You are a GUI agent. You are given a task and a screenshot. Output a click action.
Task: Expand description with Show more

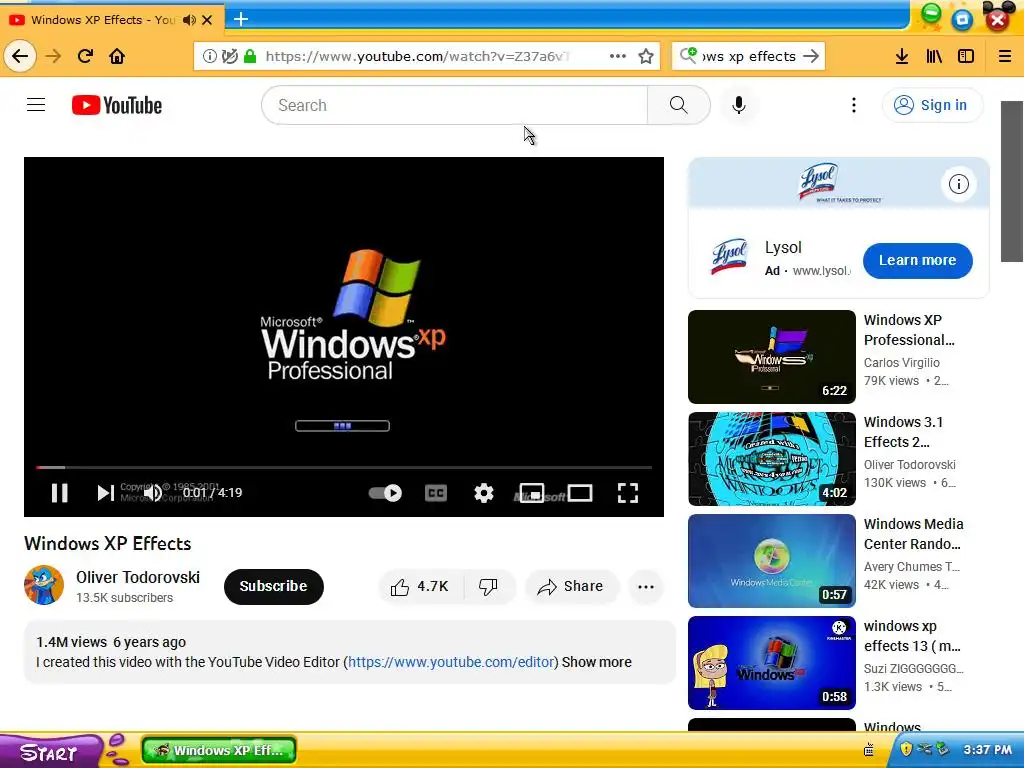(x=596, y=662)
